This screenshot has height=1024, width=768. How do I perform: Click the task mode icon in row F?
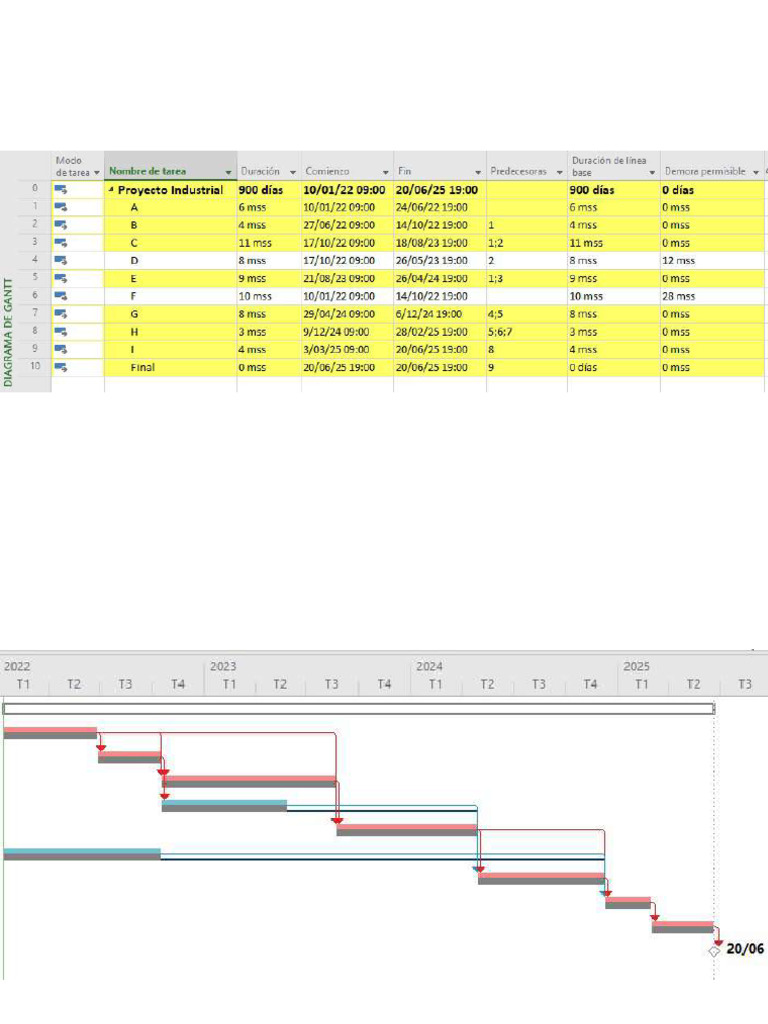click(x=61, y=296)
